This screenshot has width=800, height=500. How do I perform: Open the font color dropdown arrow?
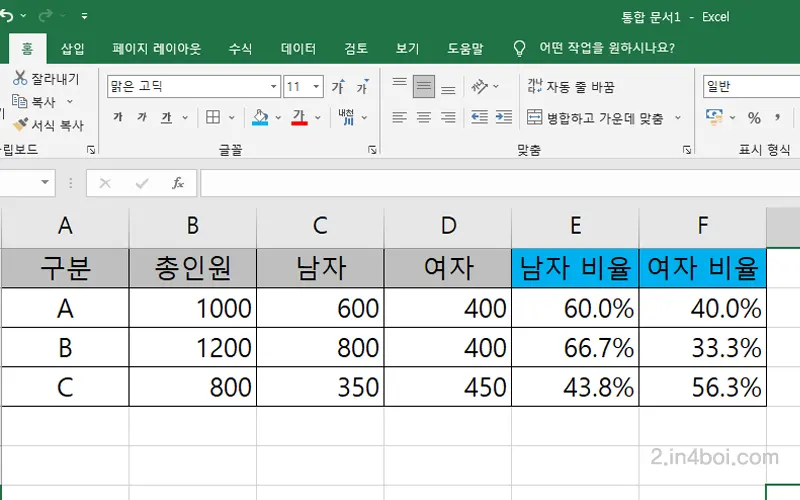(318, 118)
